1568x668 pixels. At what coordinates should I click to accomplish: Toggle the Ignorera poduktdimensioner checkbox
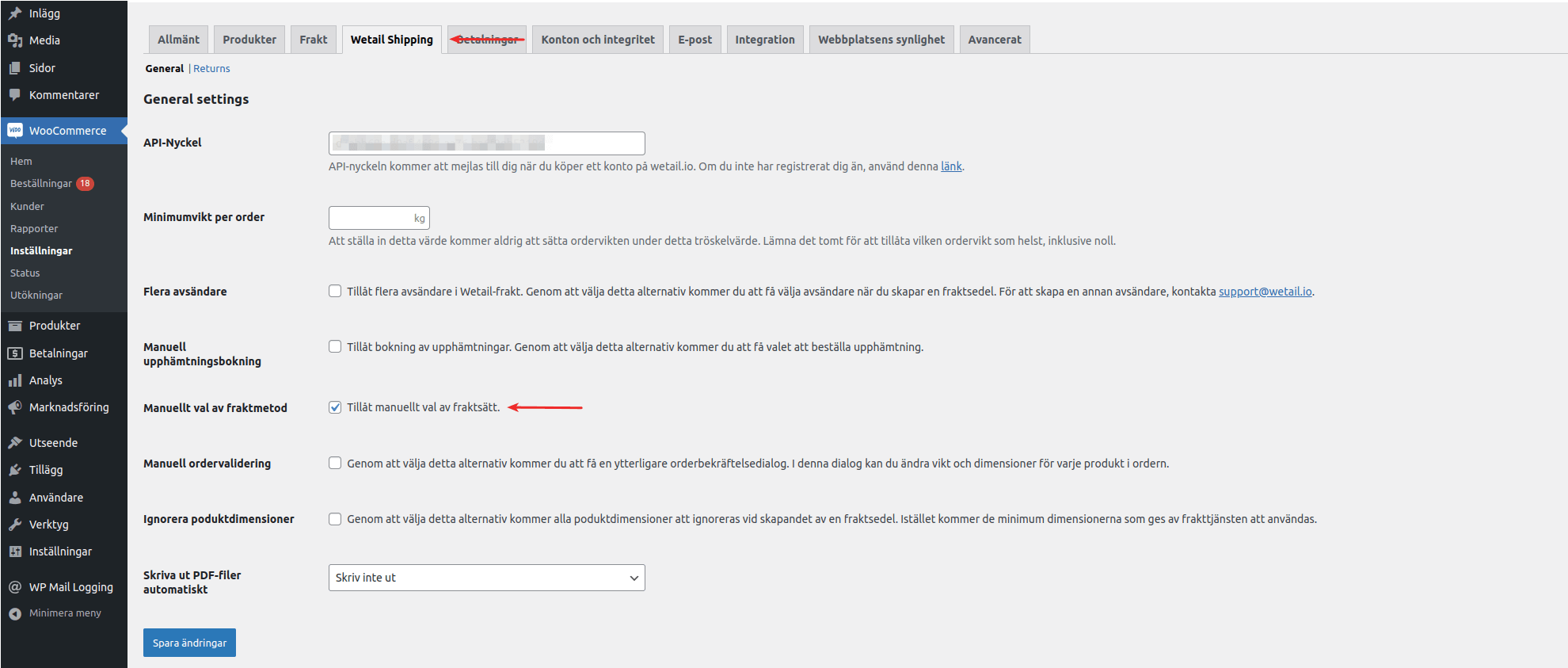[335, 519]
